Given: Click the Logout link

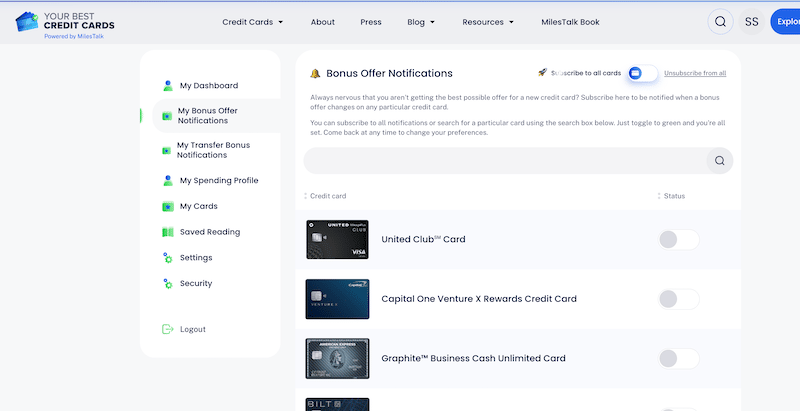Looking at the screenshot, I should [193, 329].
